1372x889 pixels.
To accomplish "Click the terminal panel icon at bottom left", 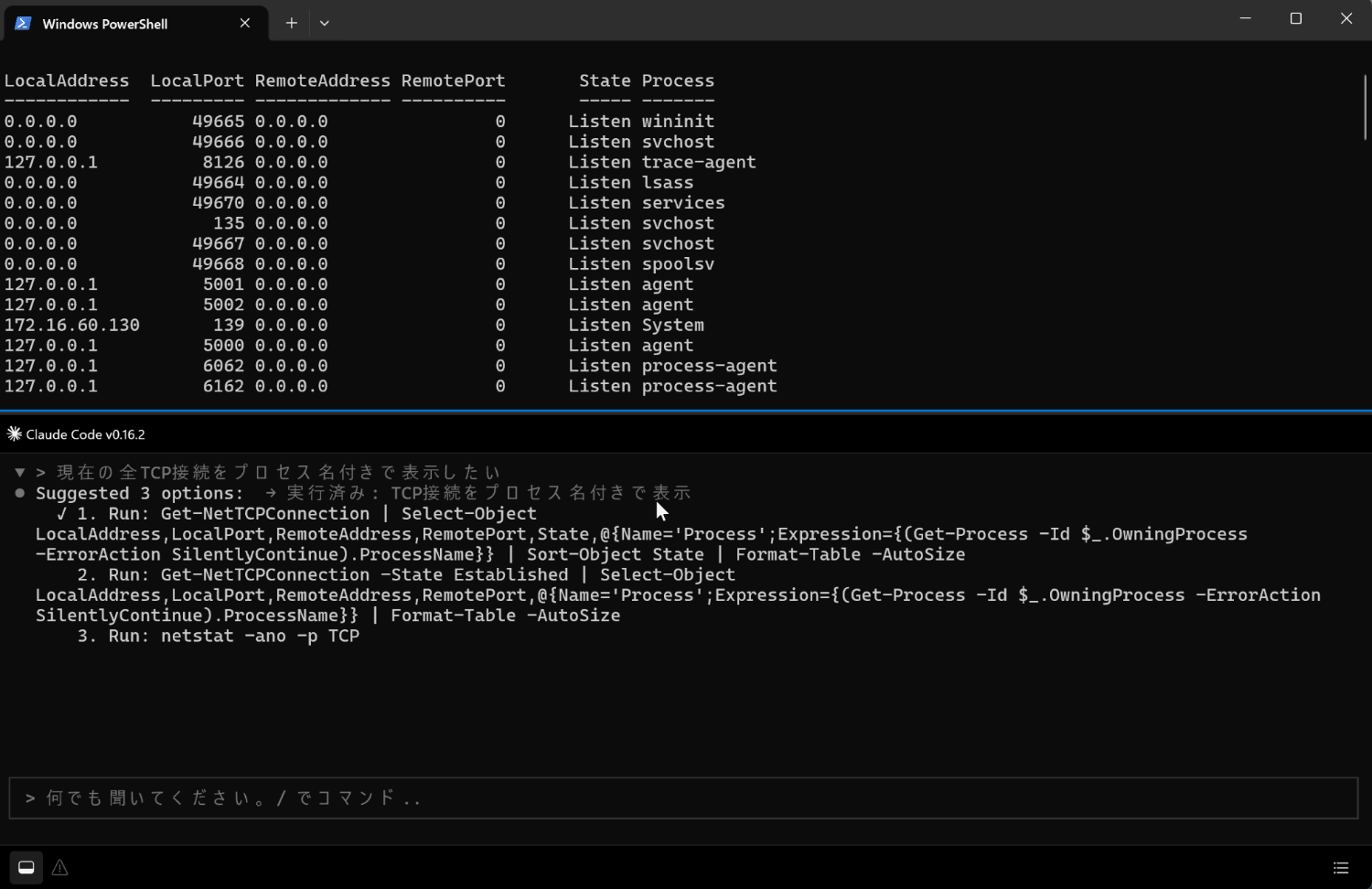I will click(27, 867).
